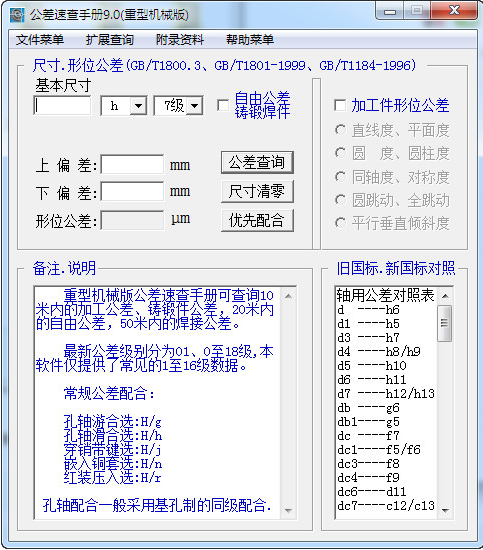The height and width of the screenshot is (550, 483).
Task: Select 平行垂直倾斜度 radio option
Action: (340, 223)
